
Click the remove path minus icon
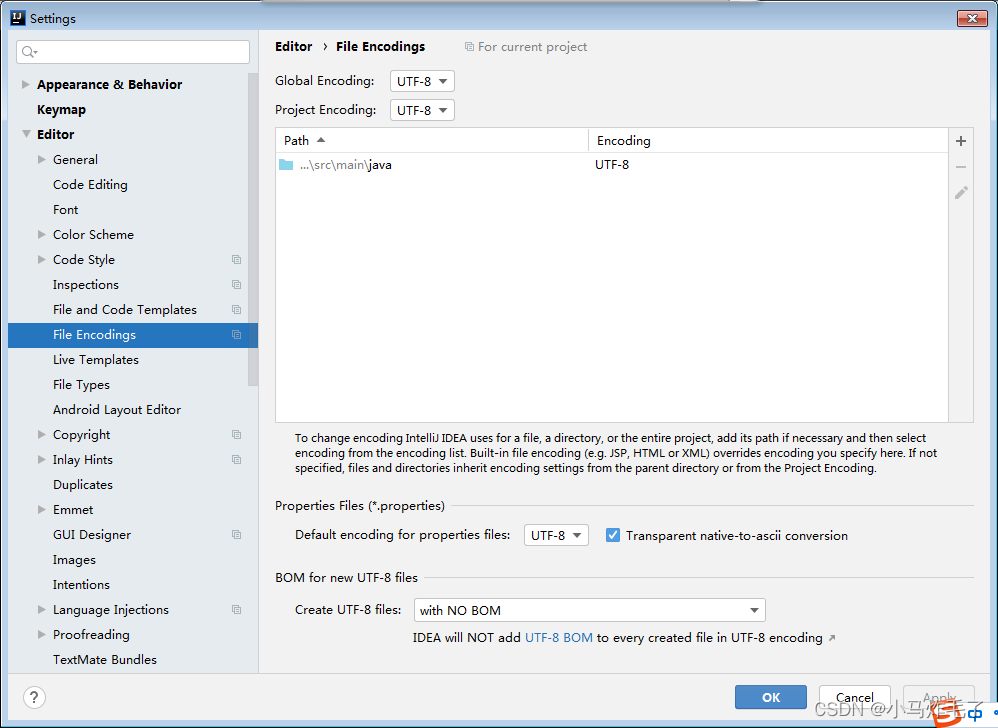point(960,167)
